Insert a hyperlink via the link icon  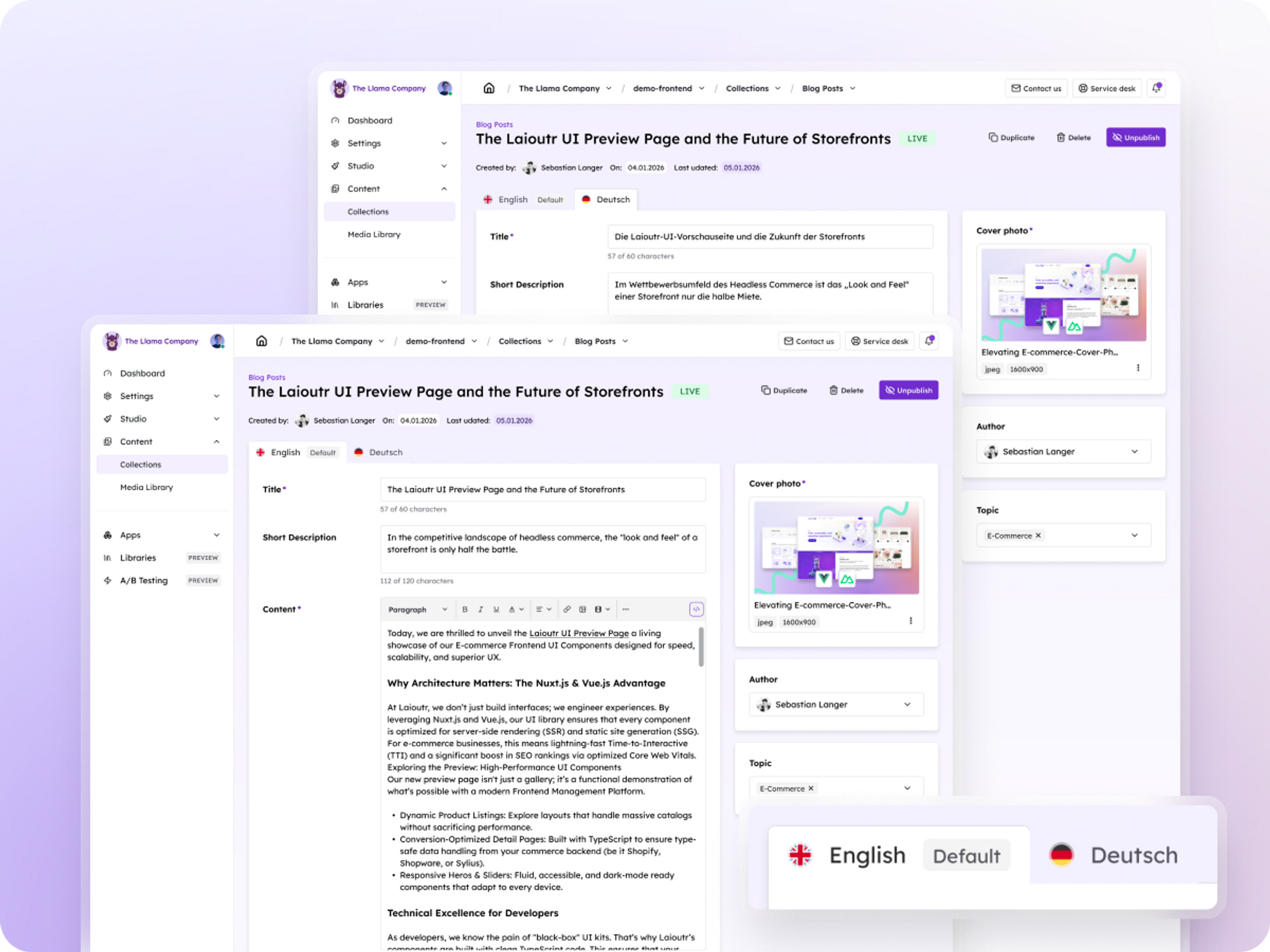(x=567, y=609)
